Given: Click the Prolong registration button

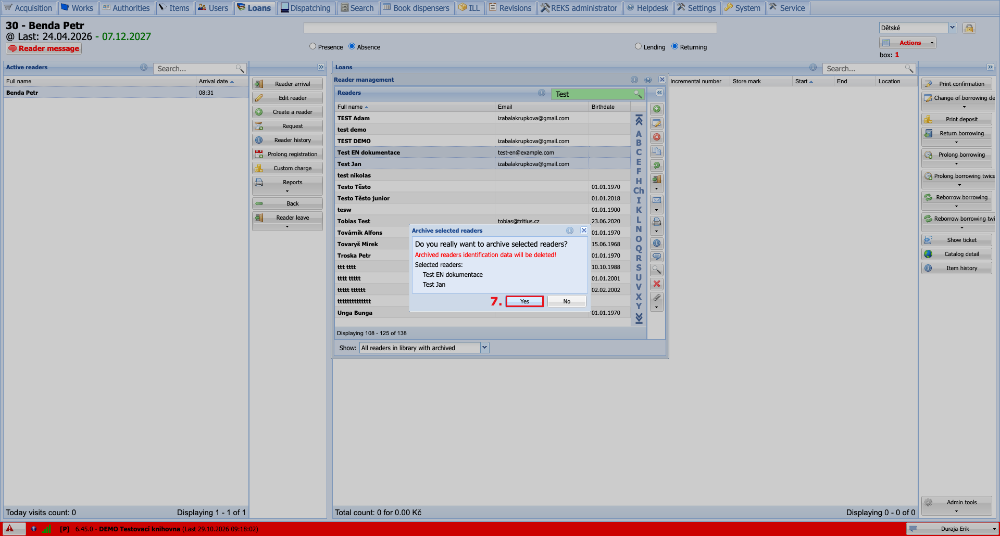Looking at the screenshot, I should pos(286,154).
